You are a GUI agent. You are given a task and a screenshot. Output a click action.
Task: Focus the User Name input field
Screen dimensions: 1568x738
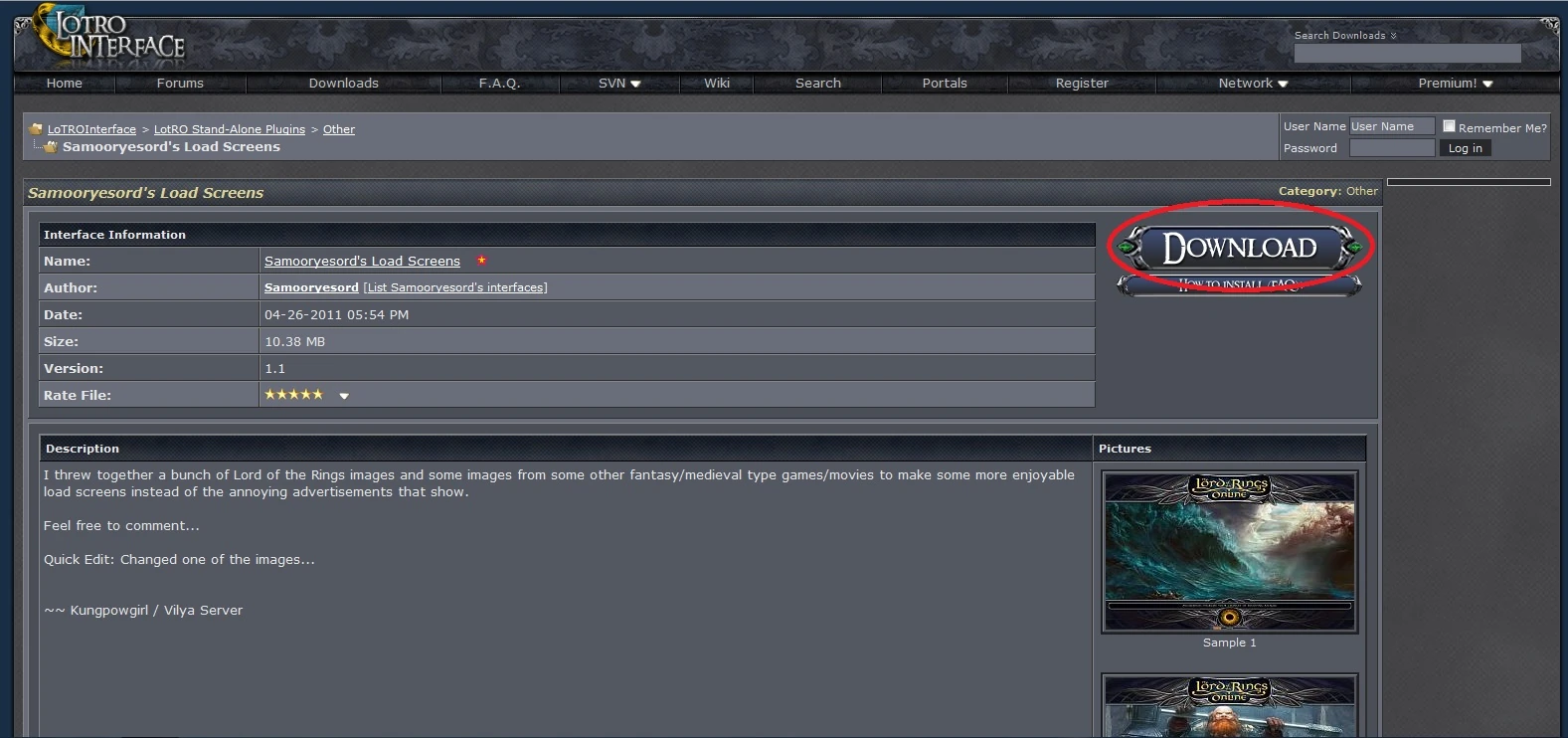[1391, 126]
